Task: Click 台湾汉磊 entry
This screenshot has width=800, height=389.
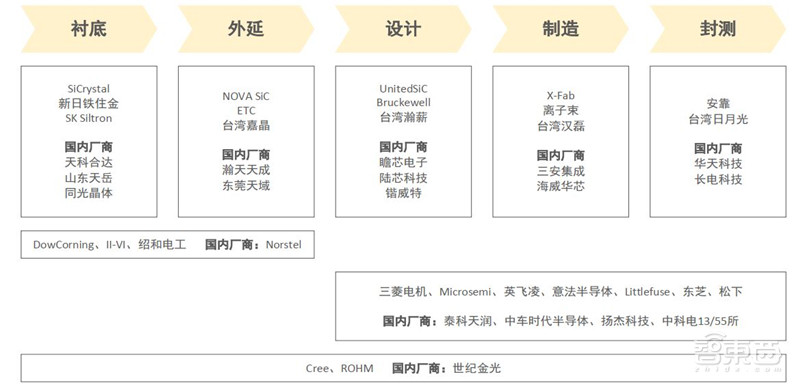Action: pyautogui.click(x=560, y=126)
